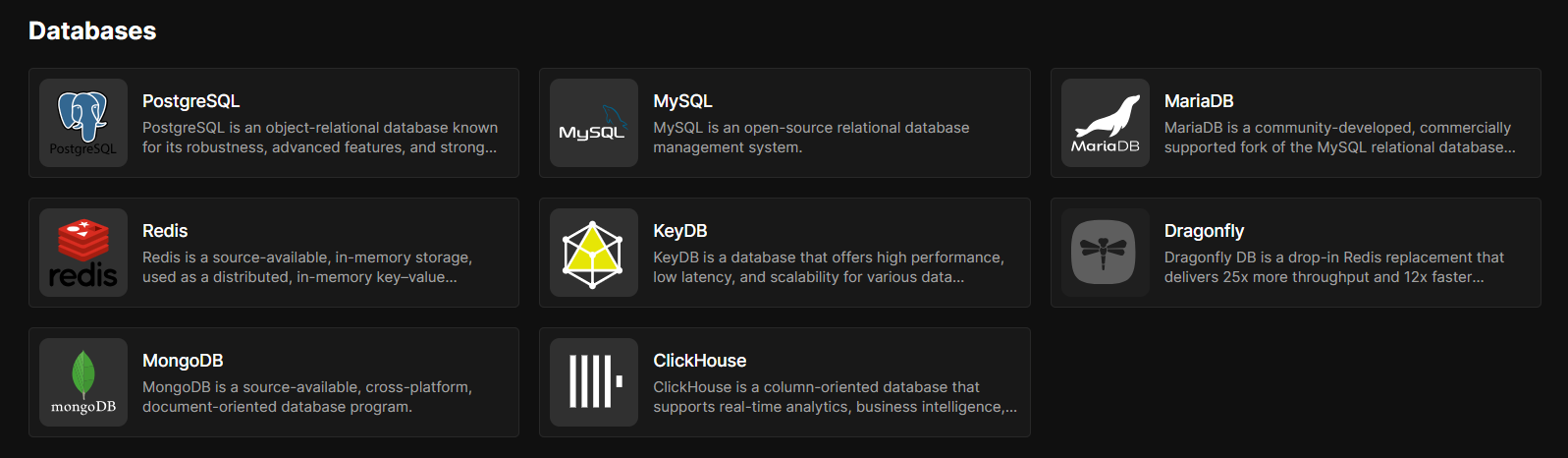Click the MongoDB green leaf logo

[83, 382]
